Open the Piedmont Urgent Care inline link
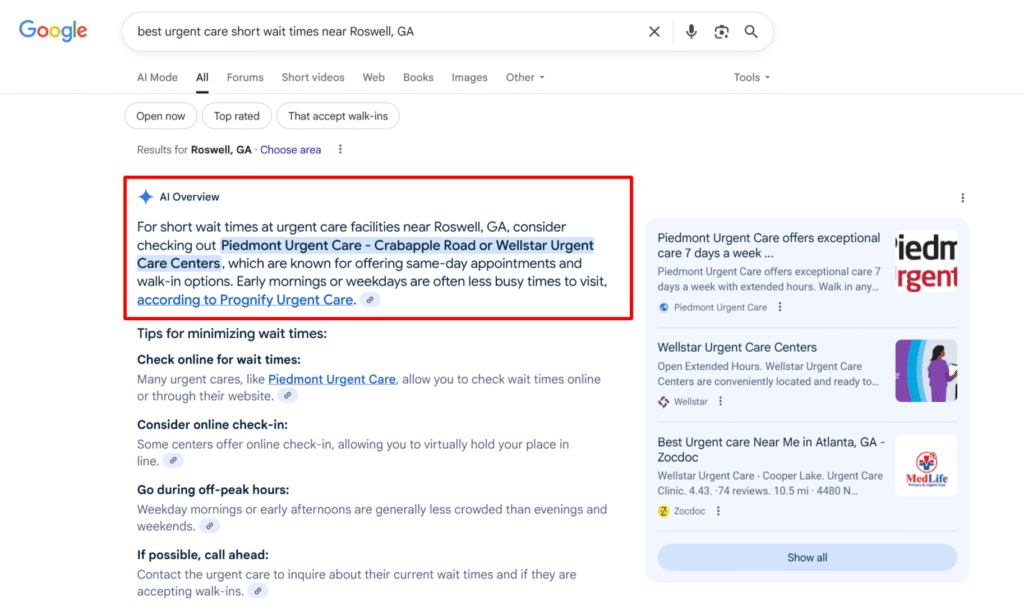The image size is (1024, 607). pos(332,379)
